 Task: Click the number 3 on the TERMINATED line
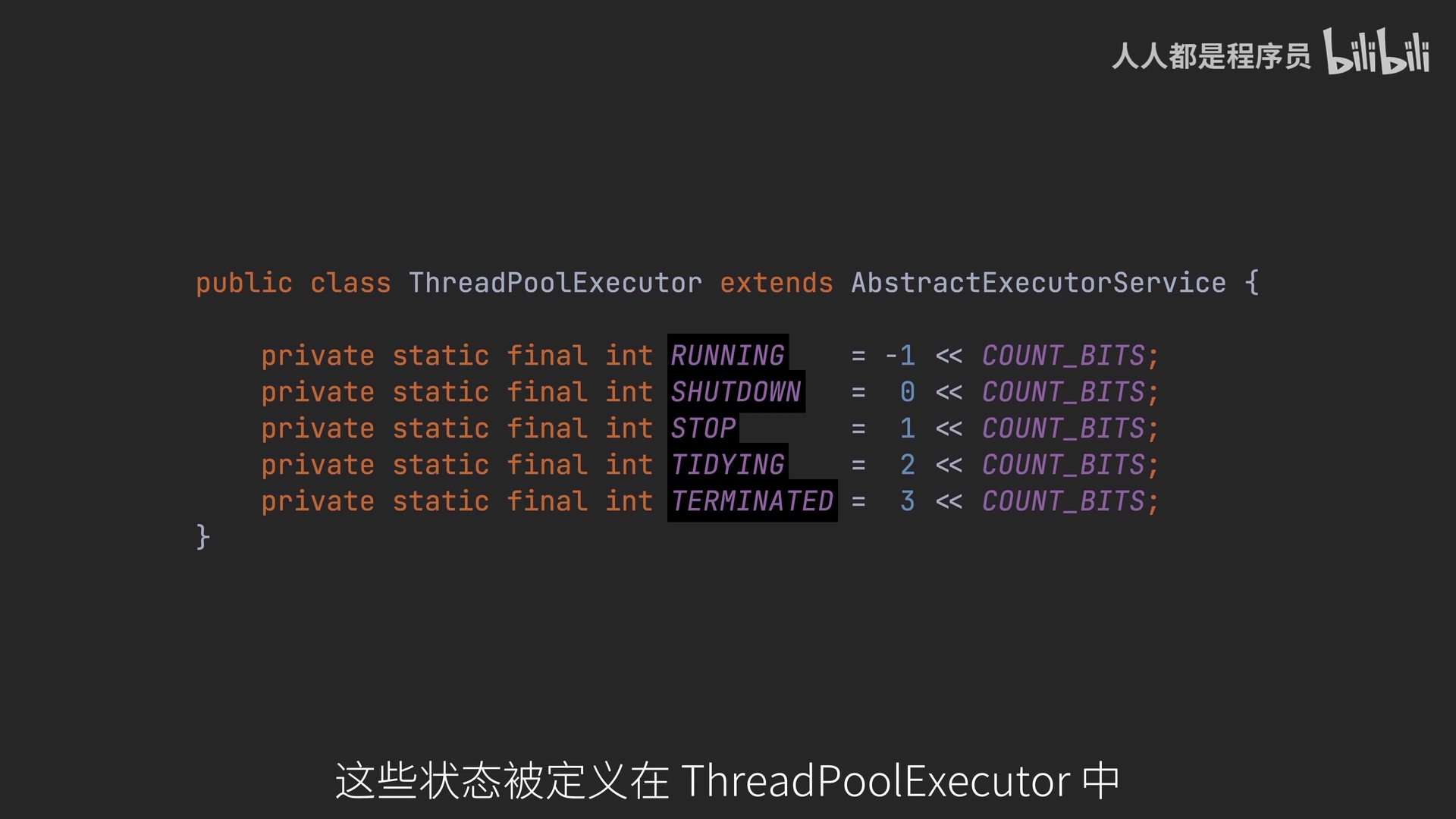pyautogui.click(x=907, y=501)
